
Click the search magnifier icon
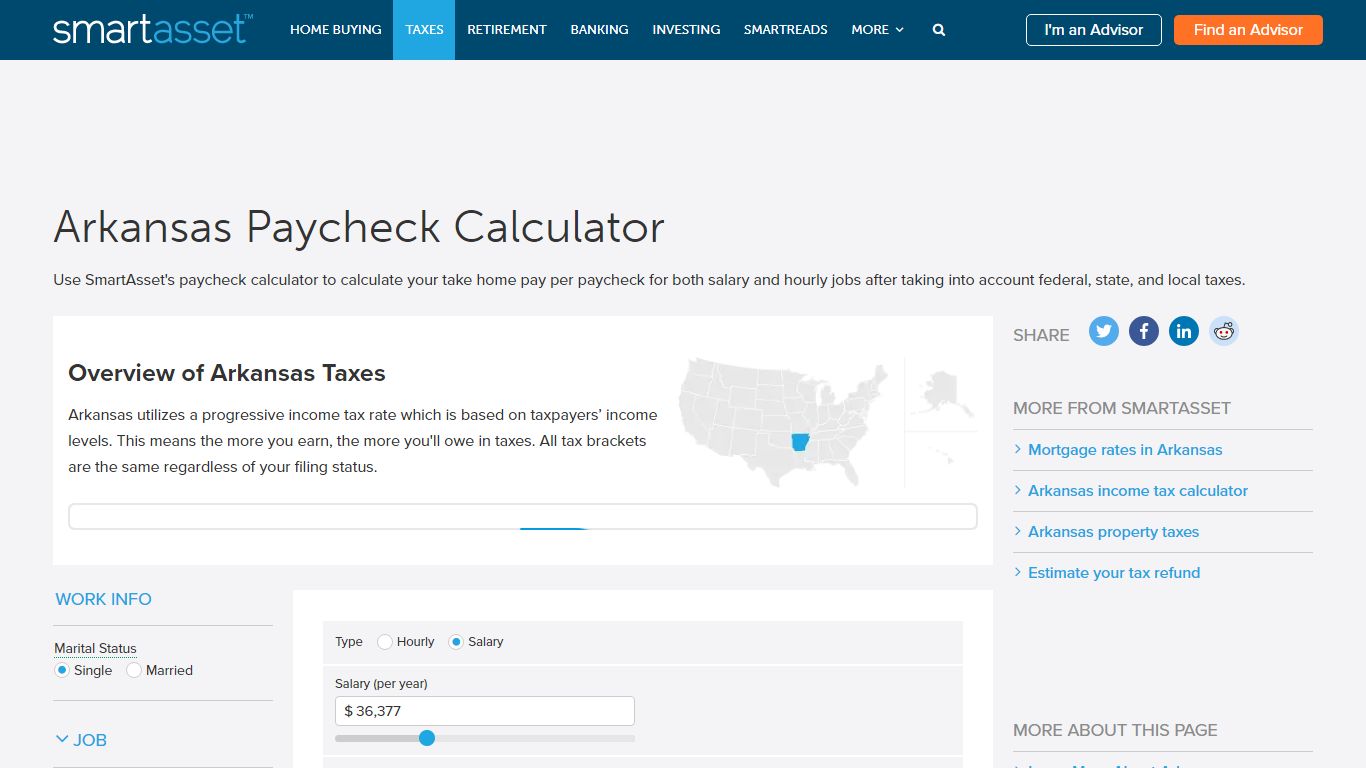click(x=939, y=30)
